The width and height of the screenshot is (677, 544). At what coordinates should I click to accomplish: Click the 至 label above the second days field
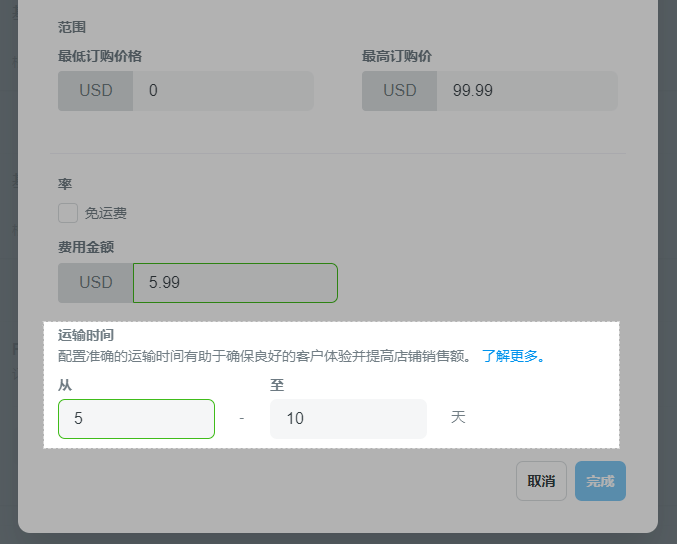tap(277, 385)
